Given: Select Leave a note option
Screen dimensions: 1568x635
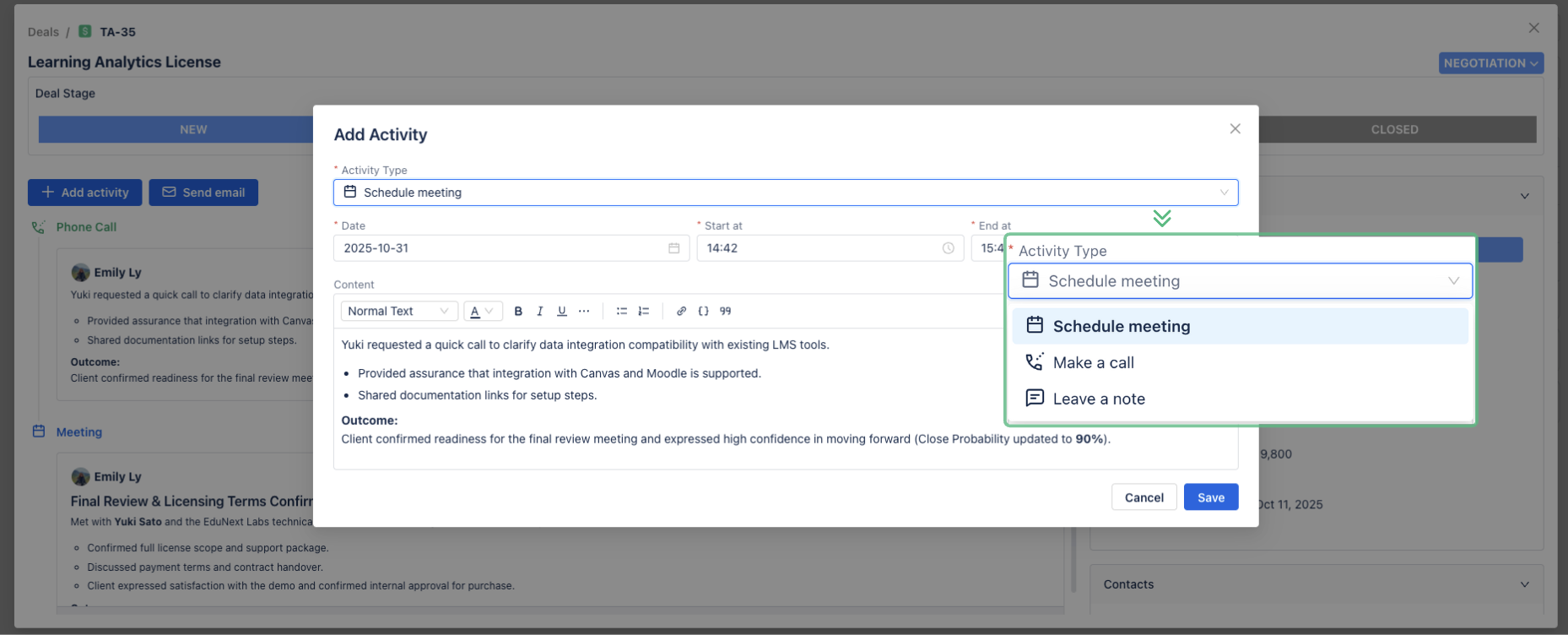Looking at the screenshot, I should (1098, 399).
